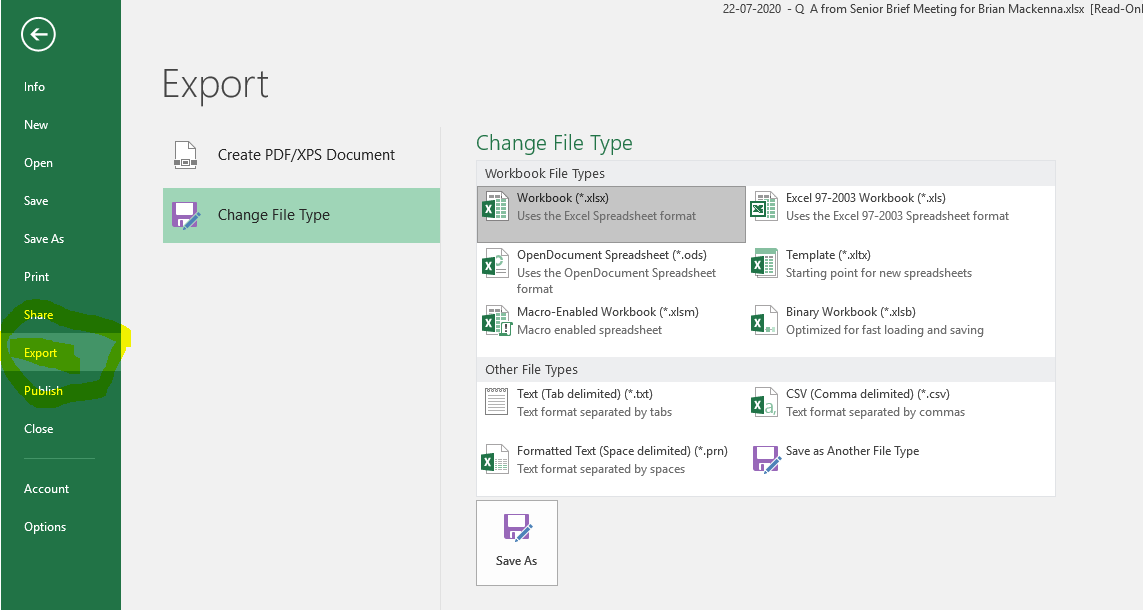Click the back arrow to exit backstage
This screenshot has width=1143, height=610.
[x=37, y=34]
